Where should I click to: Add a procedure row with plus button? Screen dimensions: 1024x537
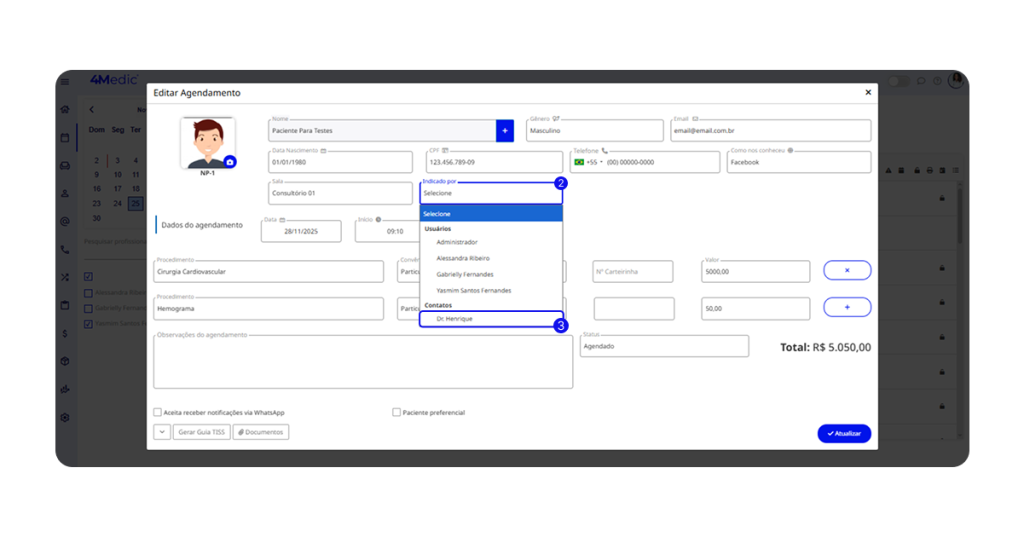(846, 308)
